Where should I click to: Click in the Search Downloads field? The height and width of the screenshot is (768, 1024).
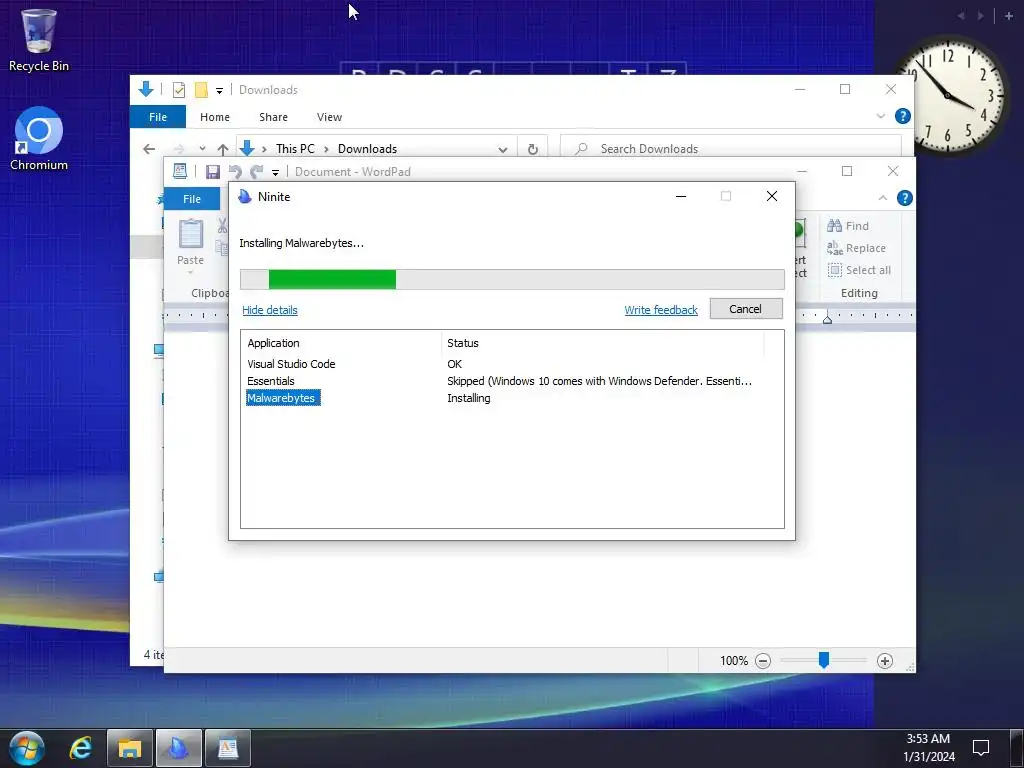point(731,149)
